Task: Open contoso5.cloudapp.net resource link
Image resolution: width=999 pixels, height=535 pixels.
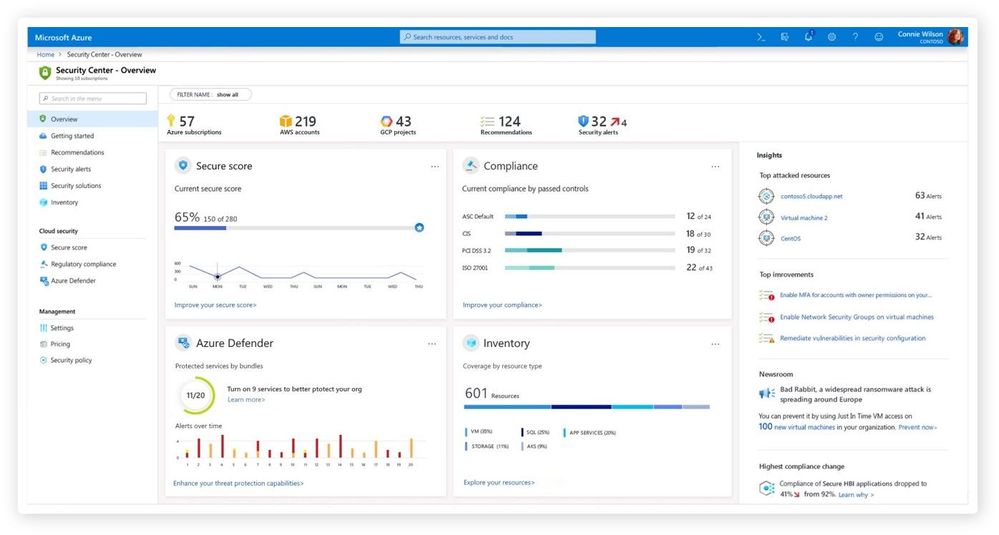Action: point(811,196)
